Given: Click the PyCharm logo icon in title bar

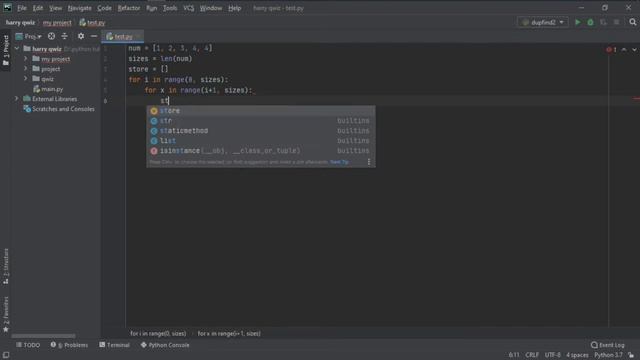Looking at the screenshot, I should (x=7, y=8).
